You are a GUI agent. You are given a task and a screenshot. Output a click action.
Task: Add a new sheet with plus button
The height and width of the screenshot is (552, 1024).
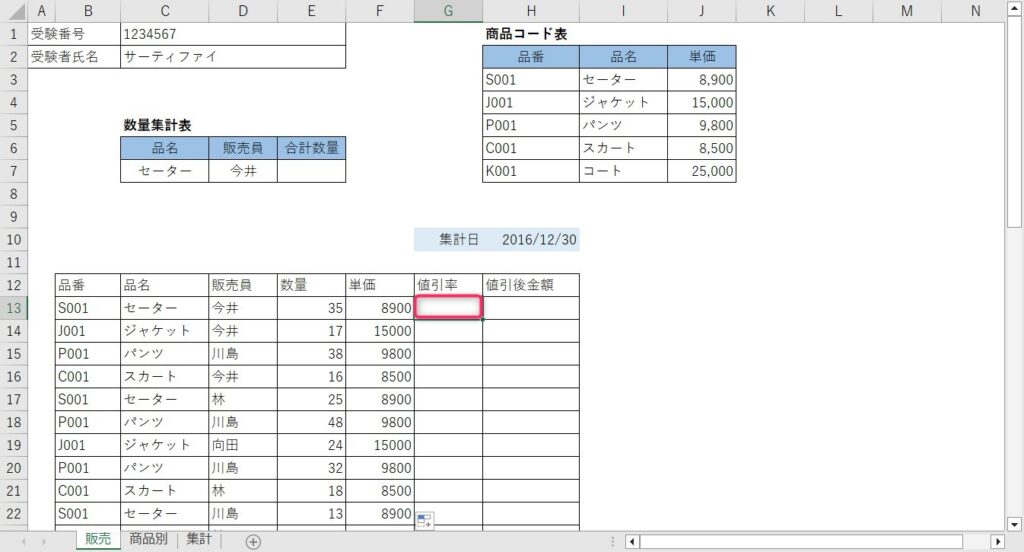(x=253, y=541)
